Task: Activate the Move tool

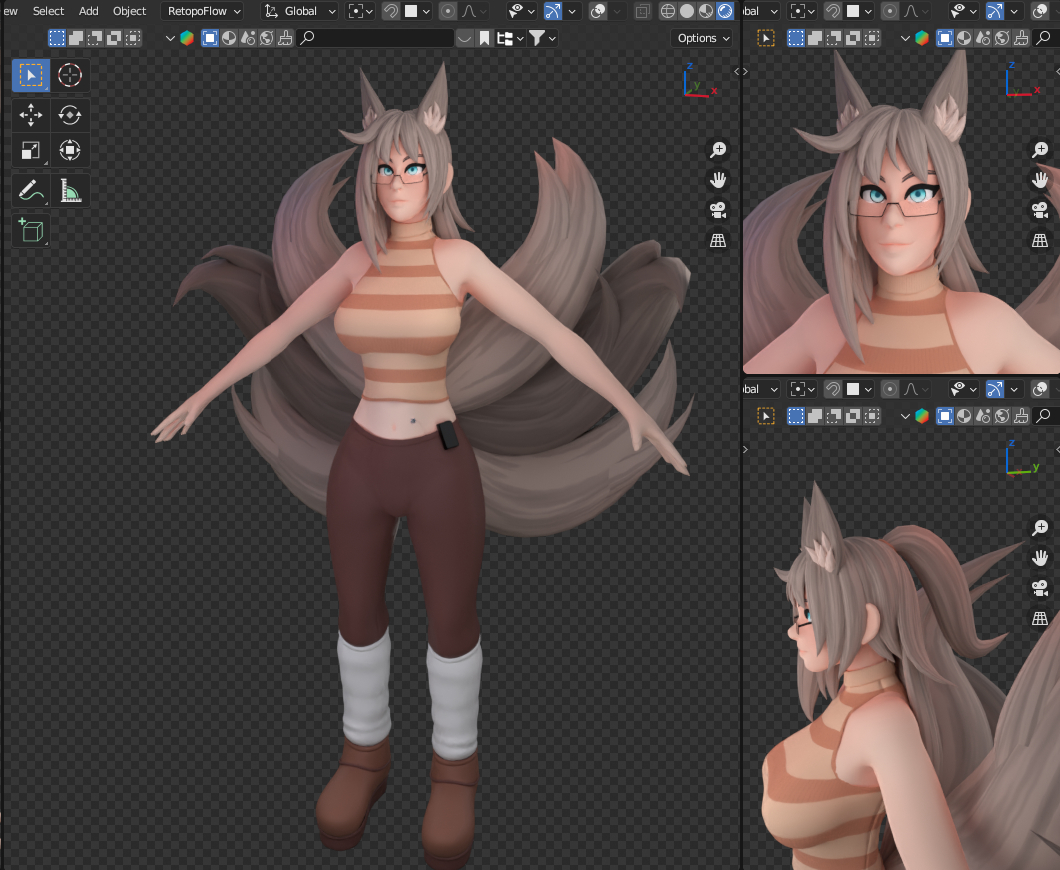Action: pos(31,115)
